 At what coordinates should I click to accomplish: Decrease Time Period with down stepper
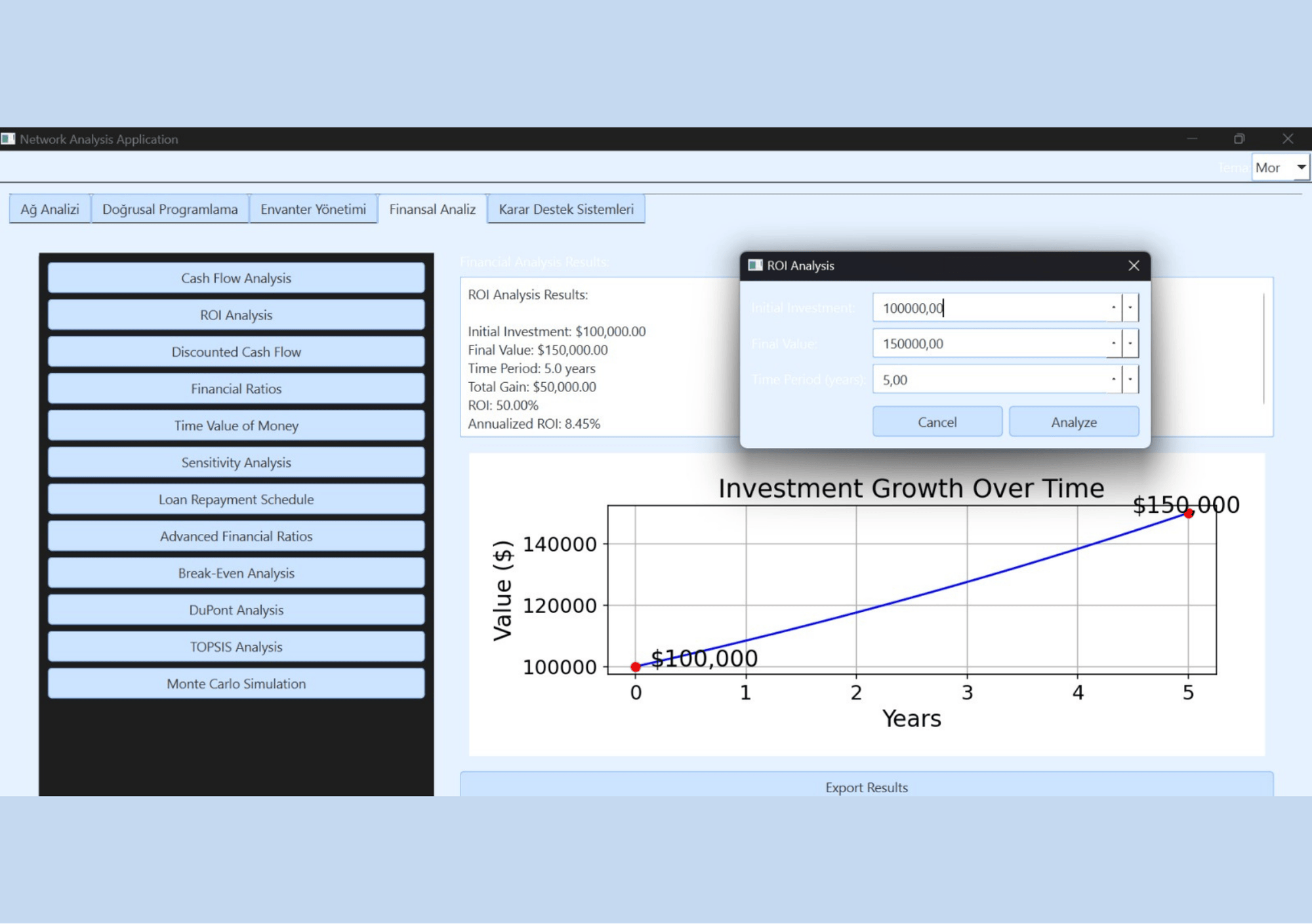point(1130,380)
